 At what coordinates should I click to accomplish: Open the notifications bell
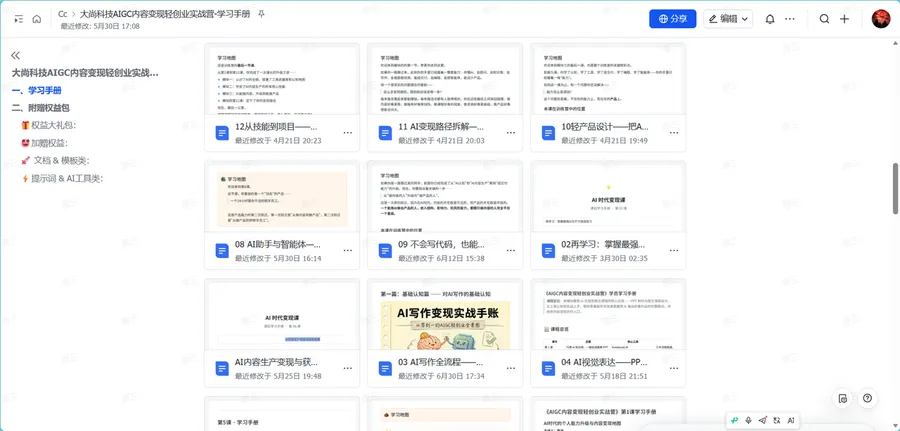pos(770,19)
